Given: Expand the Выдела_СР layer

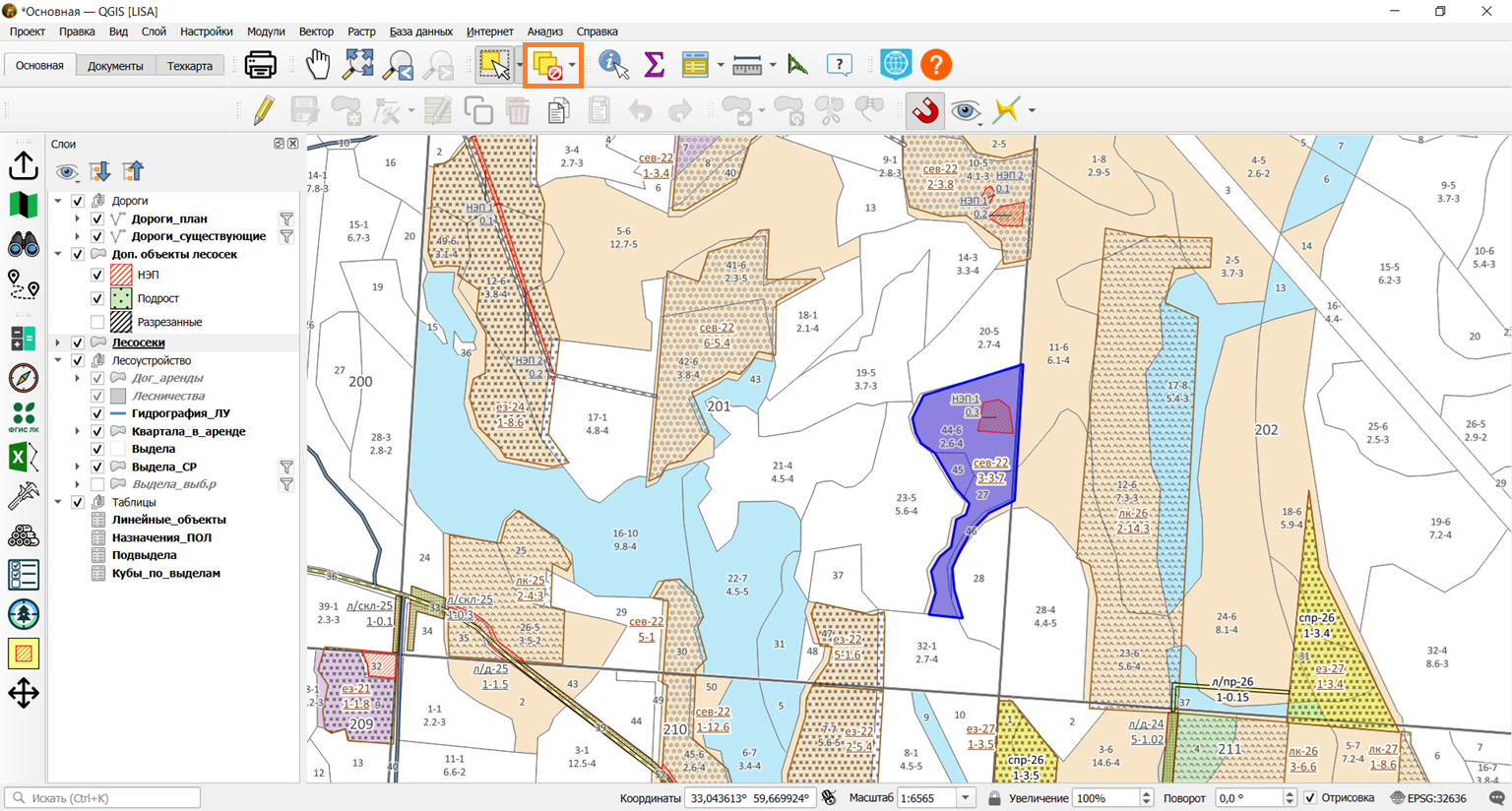Looking at the screenshot, I should tap(78, 467).
